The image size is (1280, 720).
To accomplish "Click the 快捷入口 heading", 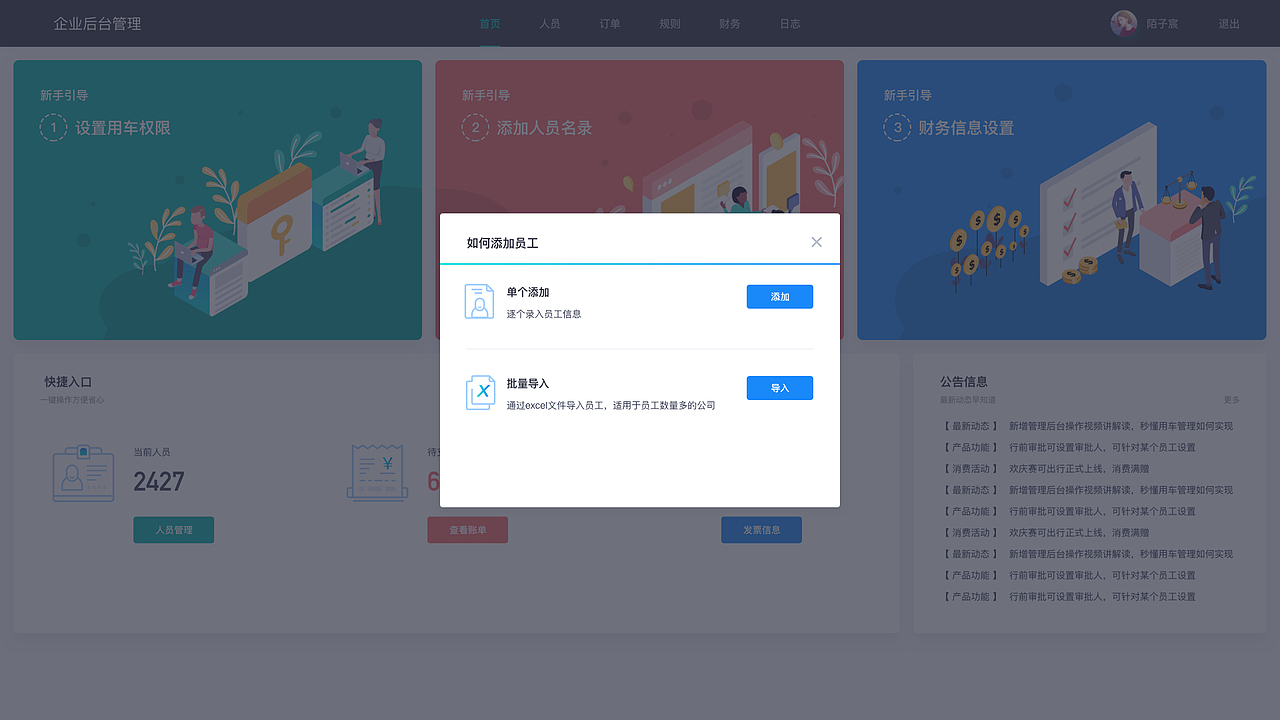I will (x=68, y=382).
